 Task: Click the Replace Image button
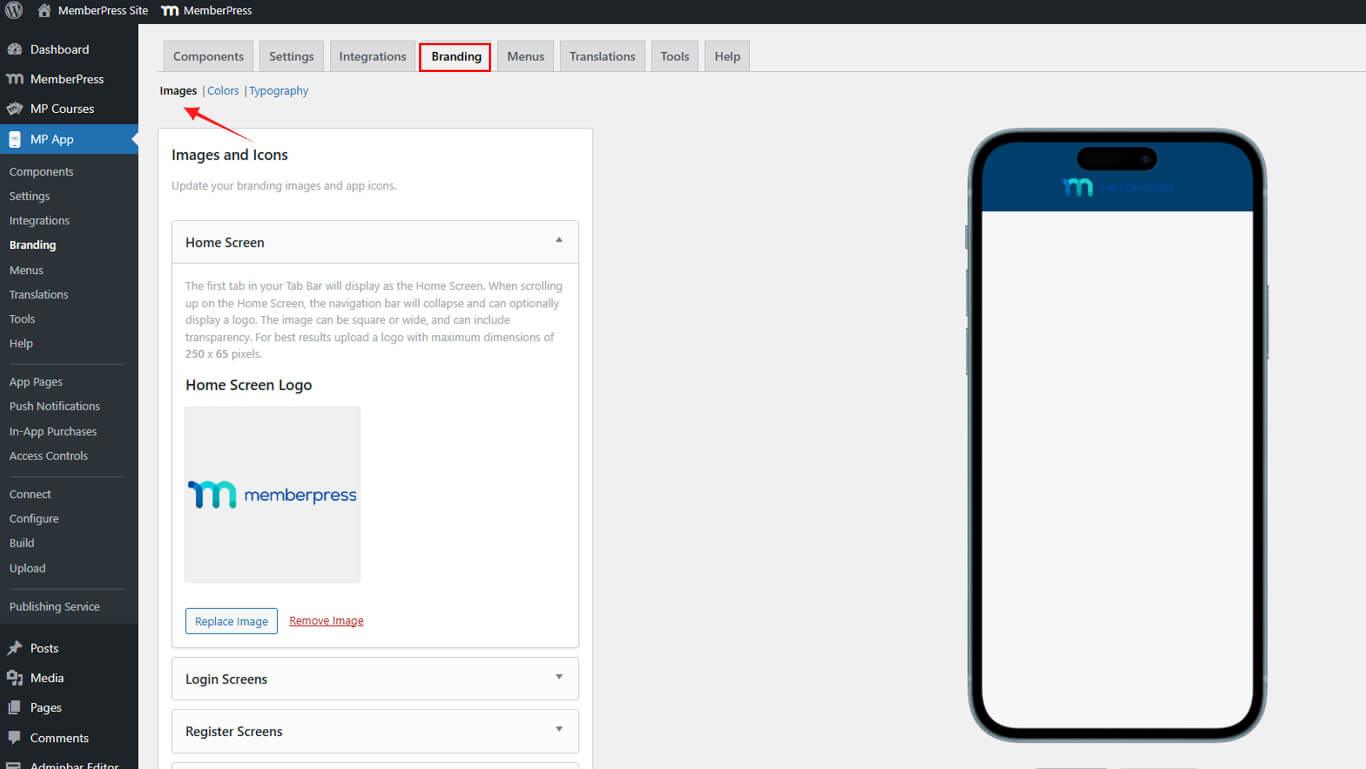(231, 621)
